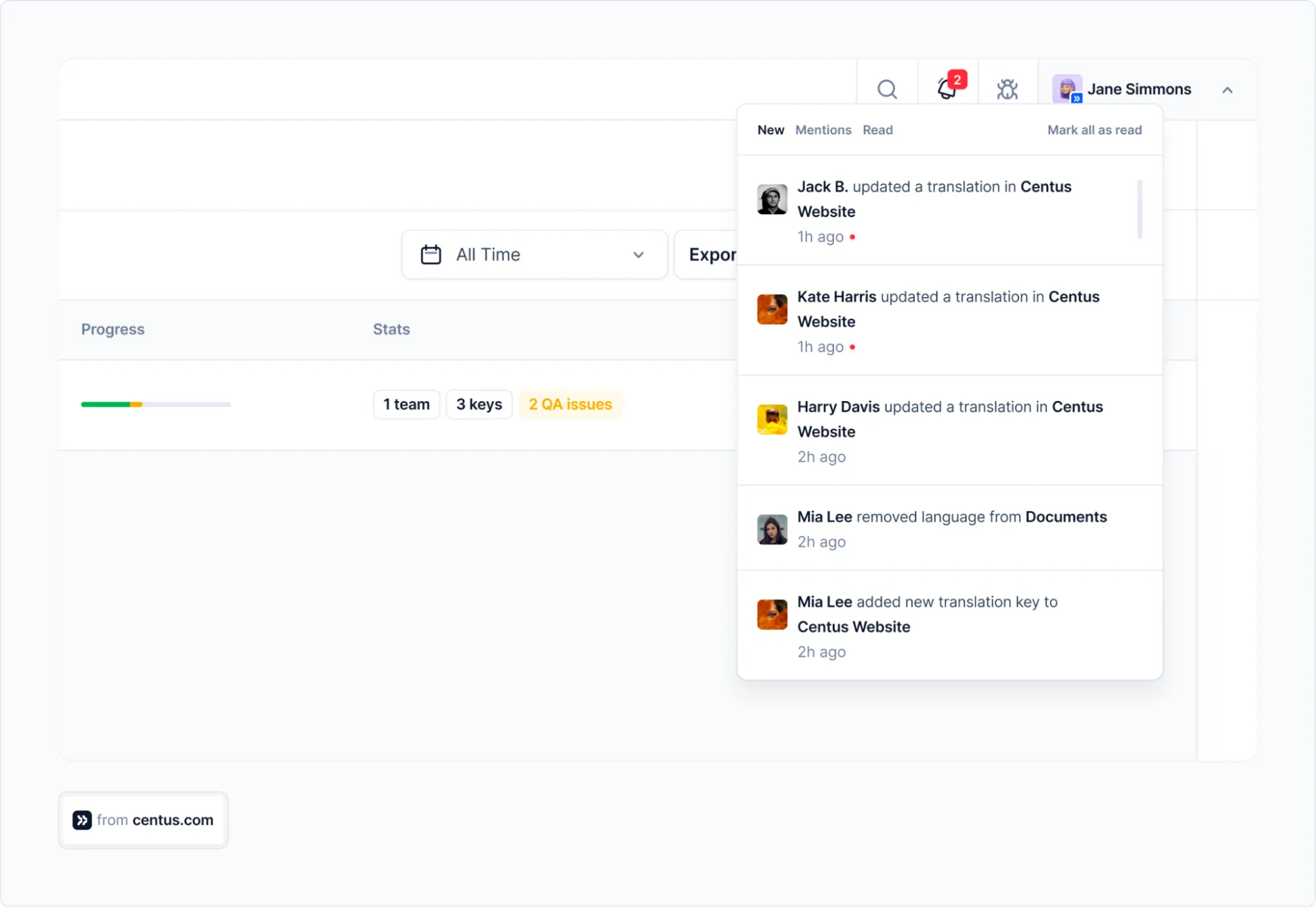1316x908 pixels.
Task: Click the Export button
Action: [714, 254]
